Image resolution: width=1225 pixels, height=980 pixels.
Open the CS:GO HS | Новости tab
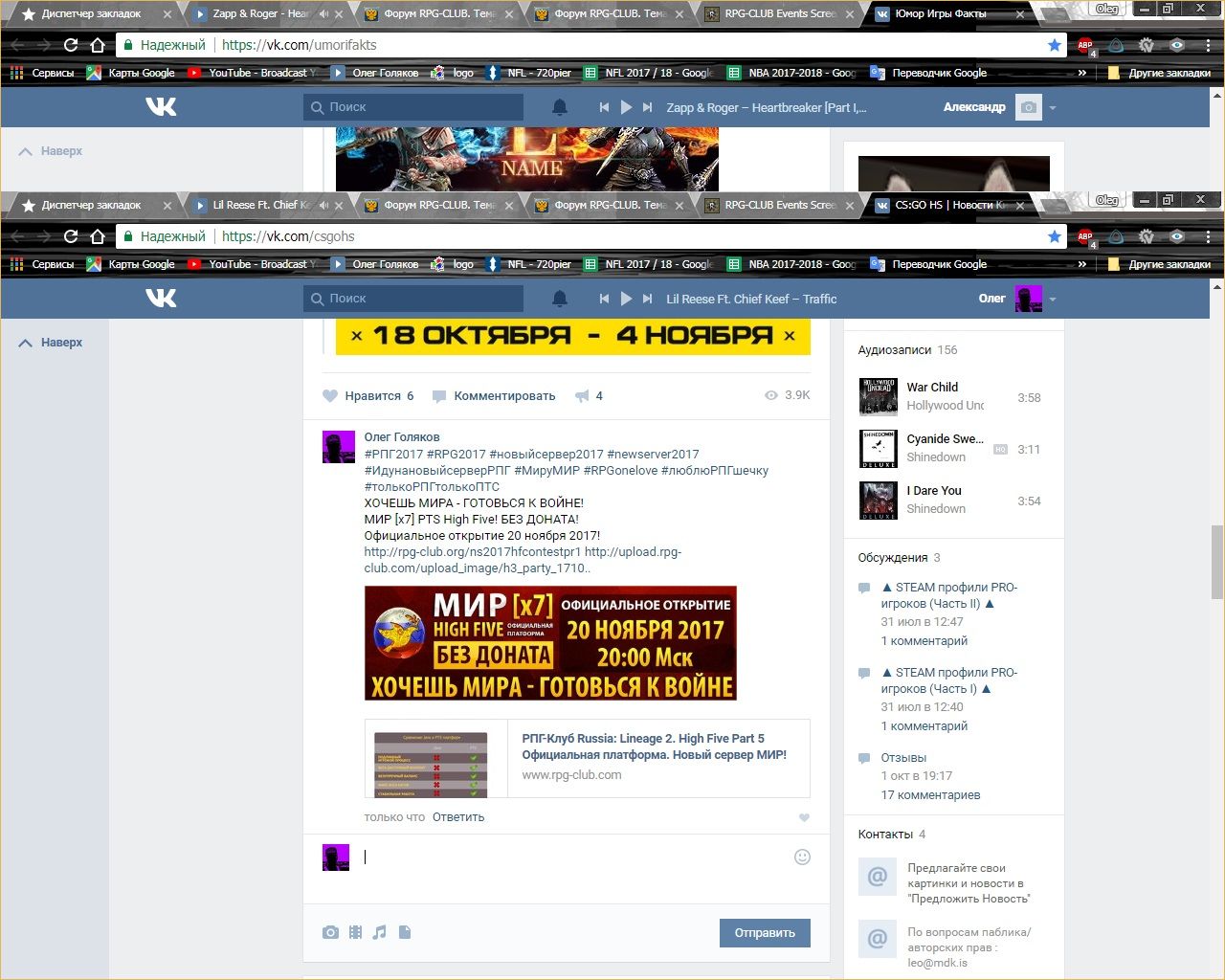(949, 205)
